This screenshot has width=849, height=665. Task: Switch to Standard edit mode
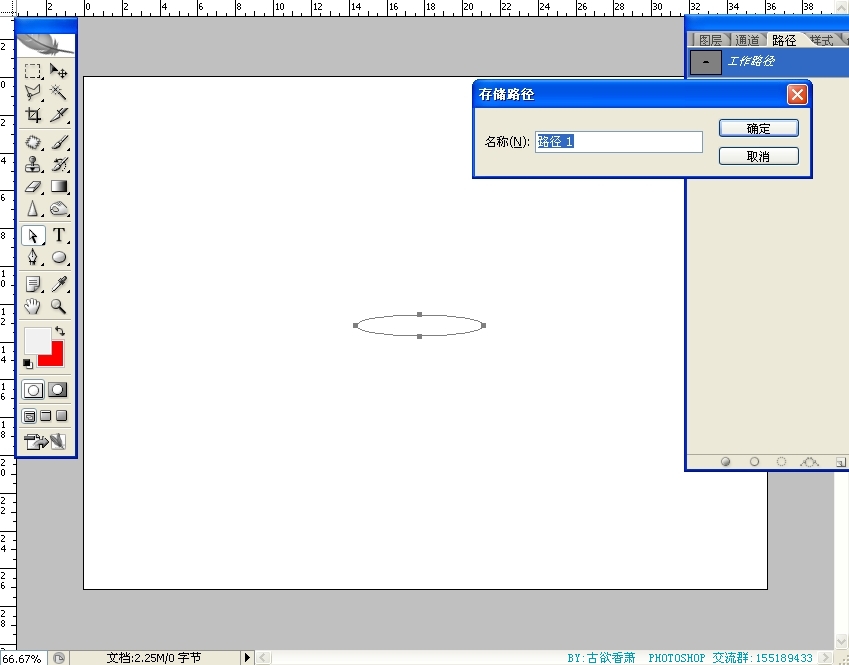pyautogui.click(x=33, y=390)
